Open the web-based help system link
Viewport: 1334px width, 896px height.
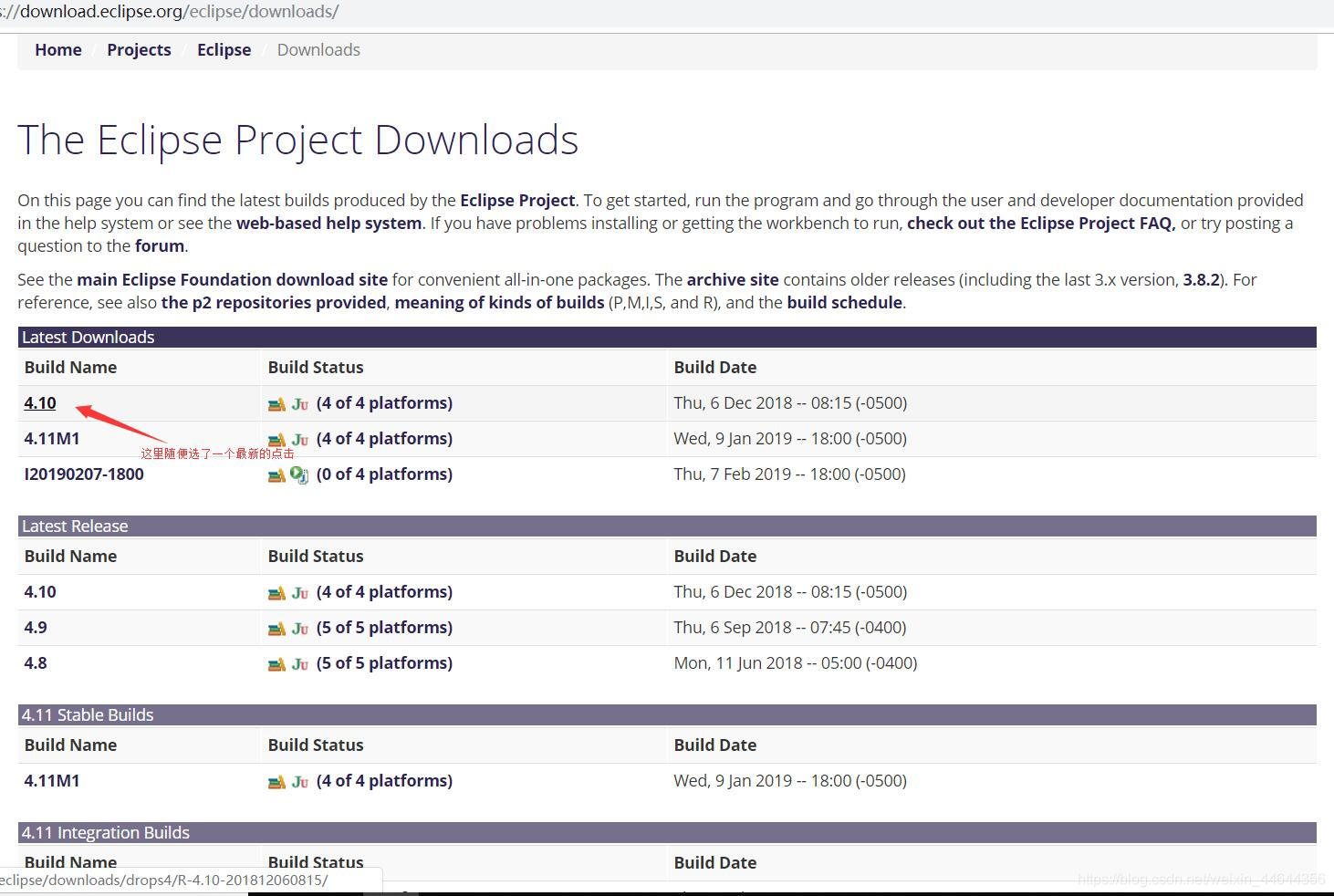[329, 223]
